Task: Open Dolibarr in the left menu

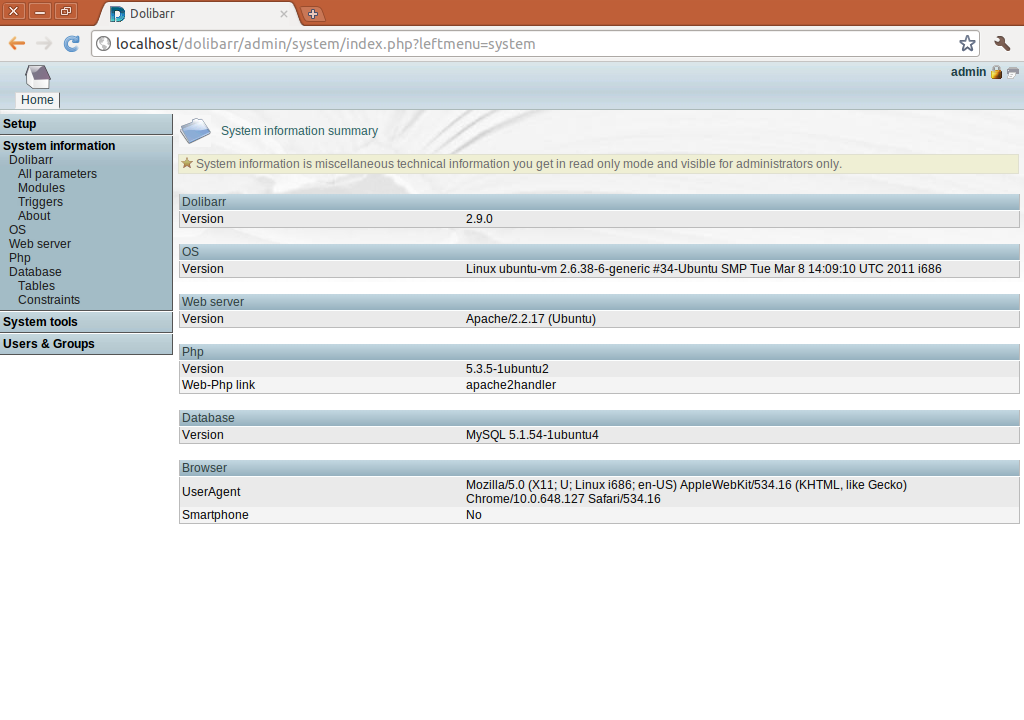Action: 31,160
